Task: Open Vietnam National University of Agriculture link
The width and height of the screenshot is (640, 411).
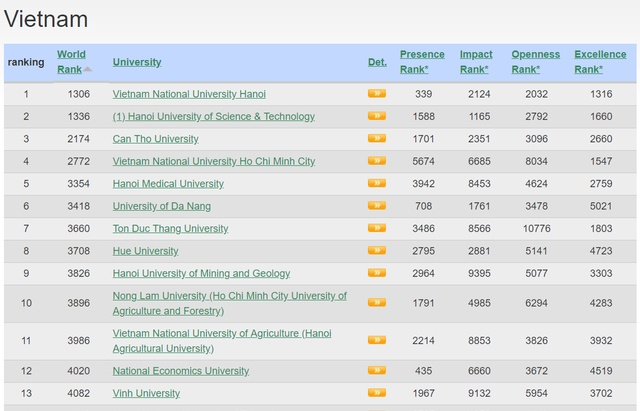Action: click(222, 341)
